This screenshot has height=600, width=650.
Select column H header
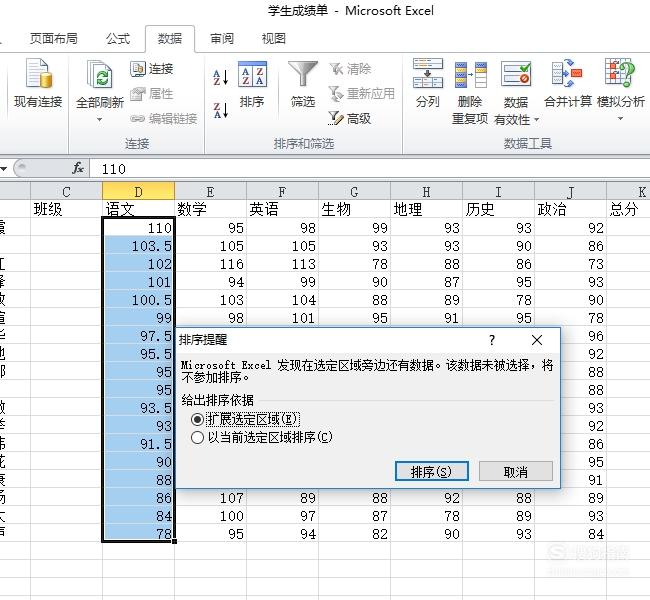tap(426, 191)
